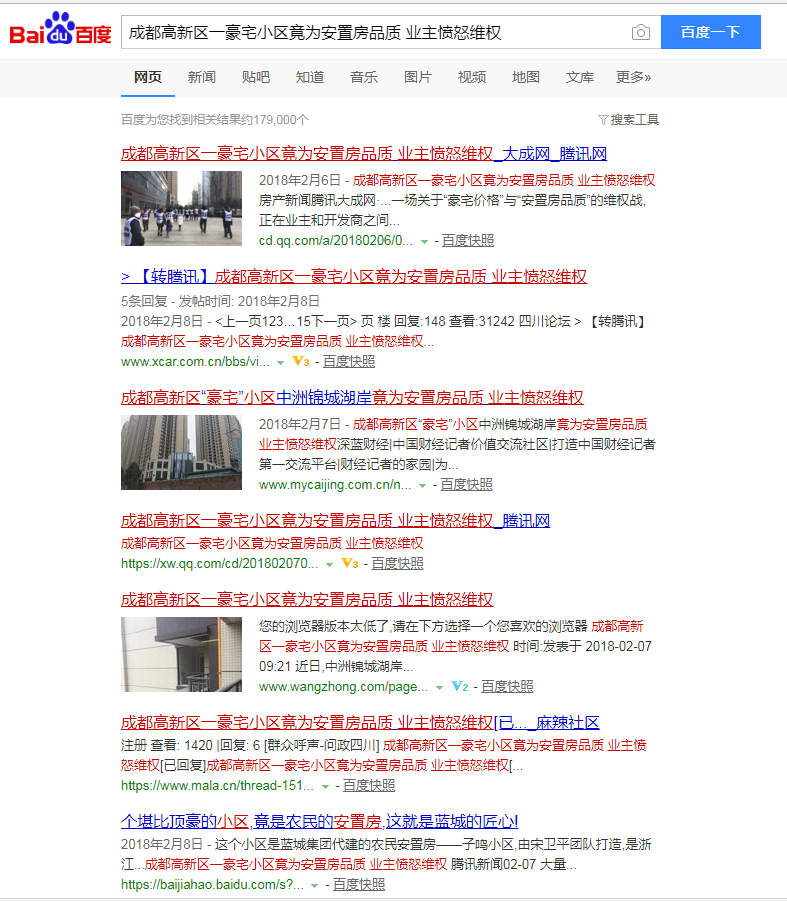Click the https://baijiahao.baidu.com URL text
The width and height of the screenshot is (787, 901).
click(x=212, y=884)
